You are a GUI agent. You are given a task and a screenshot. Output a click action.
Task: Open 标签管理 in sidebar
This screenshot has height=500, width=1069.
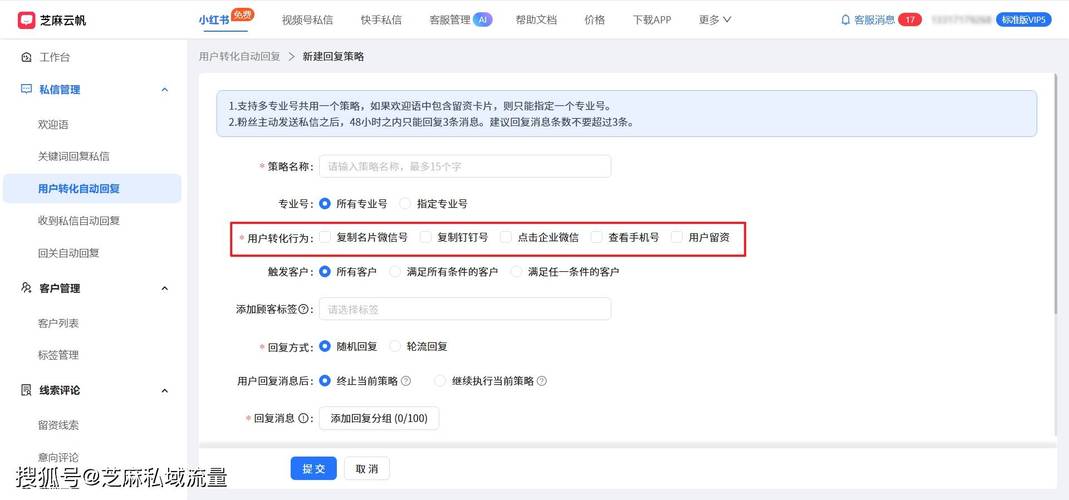[x=58, y=355]
